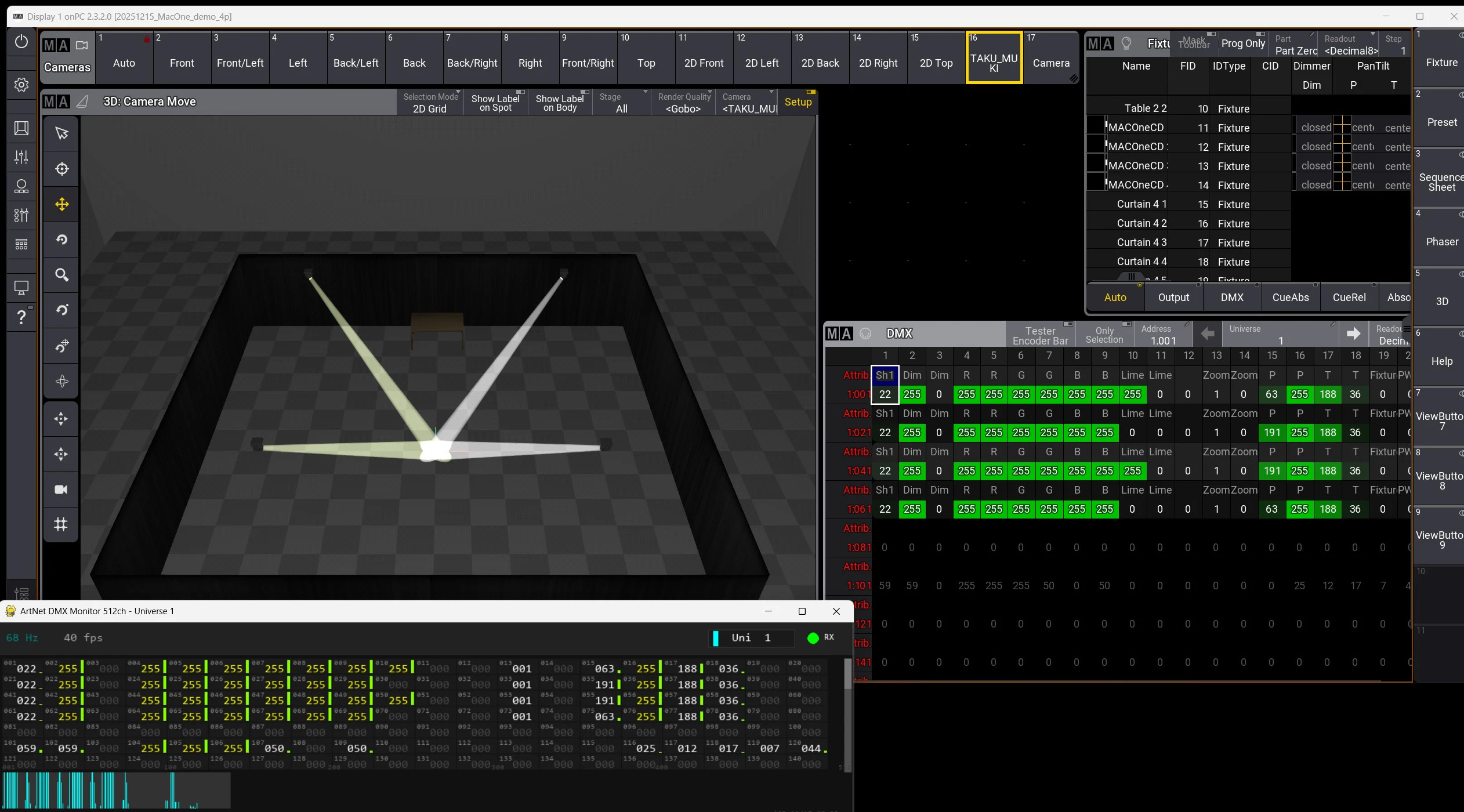
Task: Toggle Prog Only in Fixture sheet
Action: click(1242, 43)
